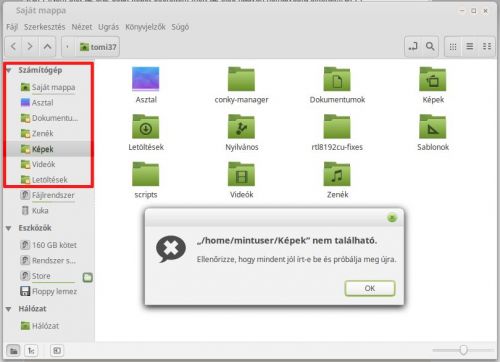Select Asztal in the sidebar

(48, 103)
